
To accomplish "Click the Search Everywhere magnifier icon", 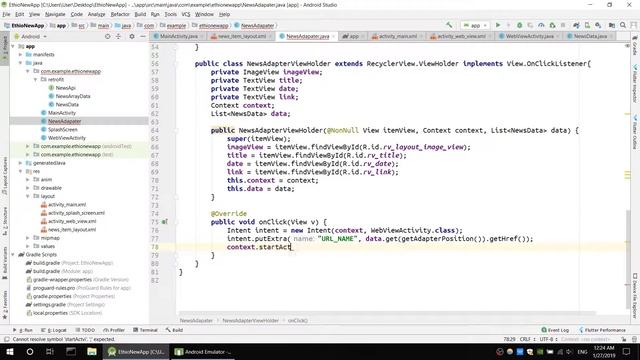I will (x=623, y=25).
